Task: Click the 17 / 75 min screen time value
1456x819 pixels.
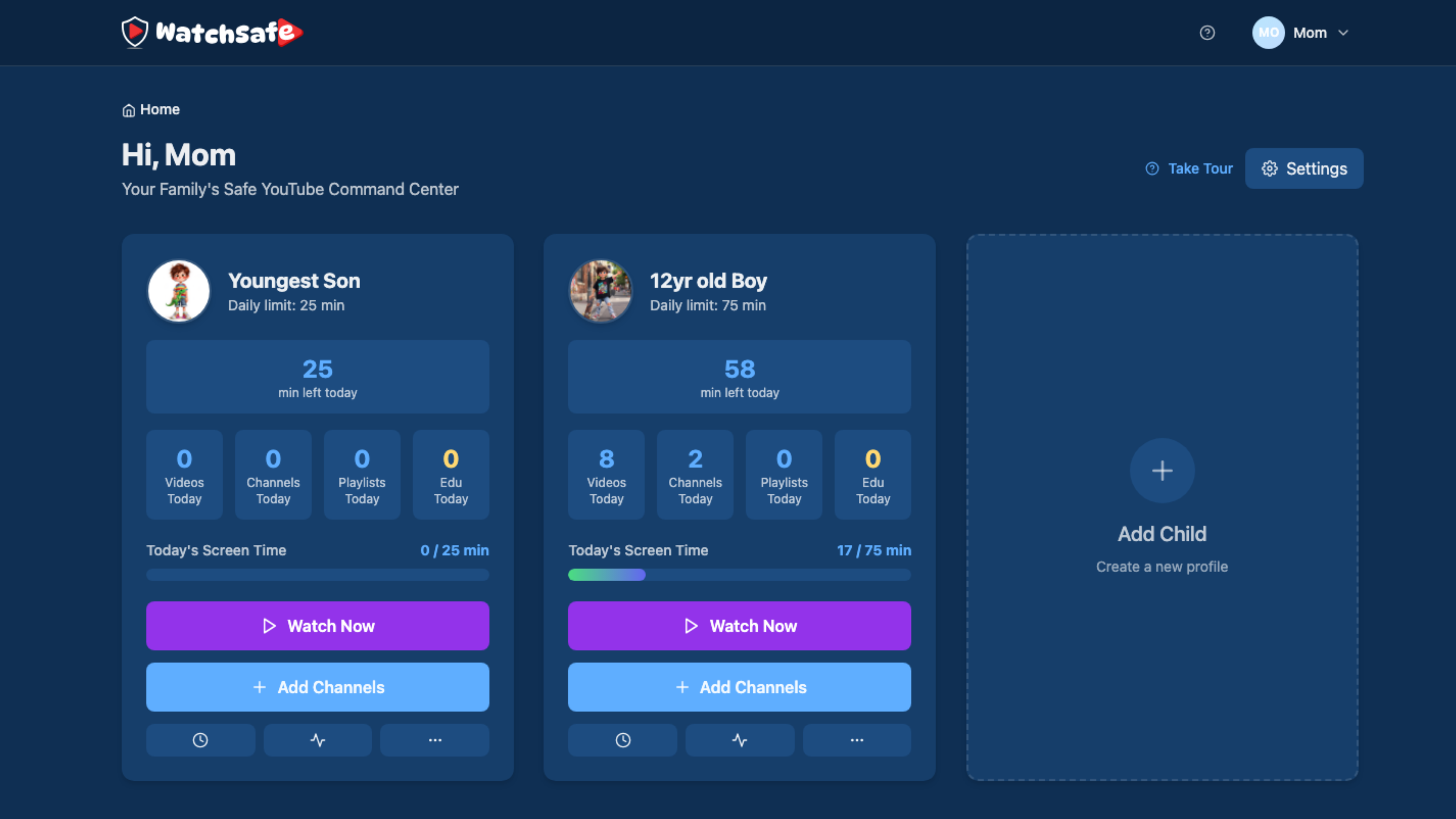Action: click(x=874, y=550)
